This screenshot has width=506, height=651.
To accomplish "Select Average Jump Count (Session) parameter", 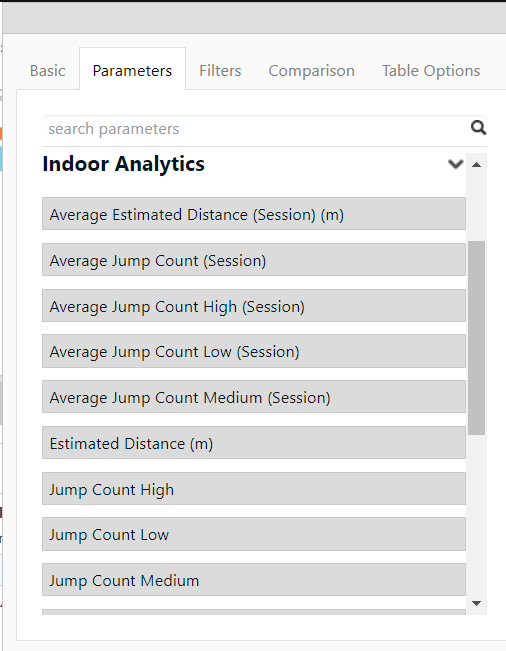I will click(254, 260).
